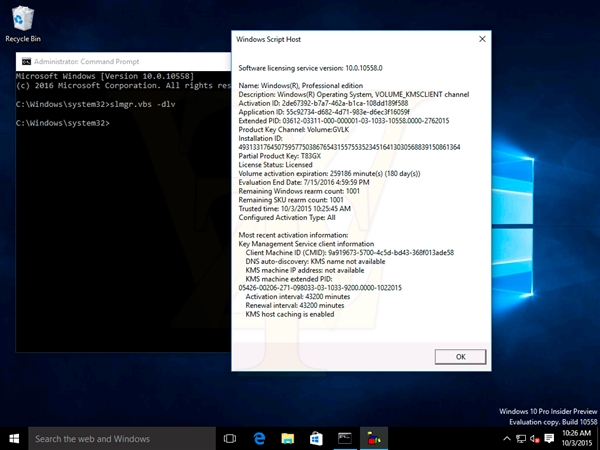Close the Windows Script Host dialog
This screenshot has height=450, width=600.
[482, 39]
